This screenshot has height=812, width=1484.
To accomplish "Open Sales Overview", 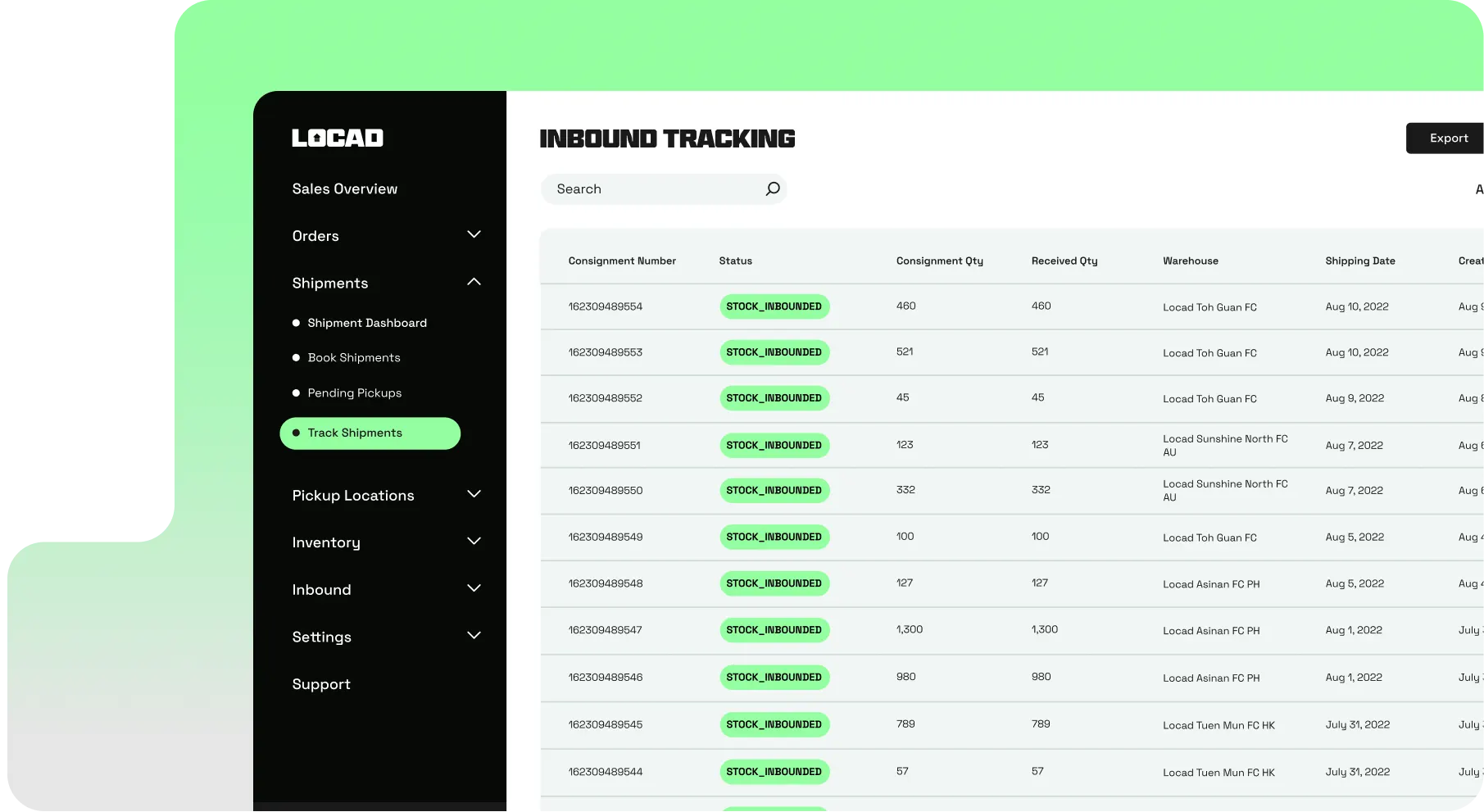I will point(345,188).
